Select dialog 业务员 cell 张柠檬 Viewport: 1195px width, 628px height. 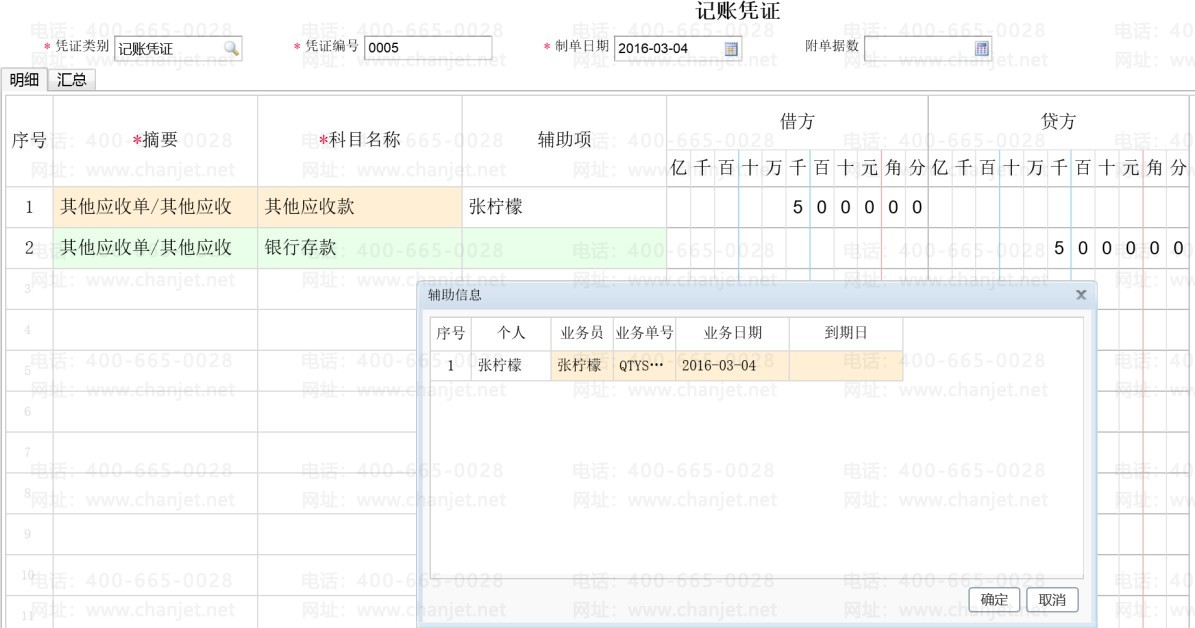coord(582,365)
